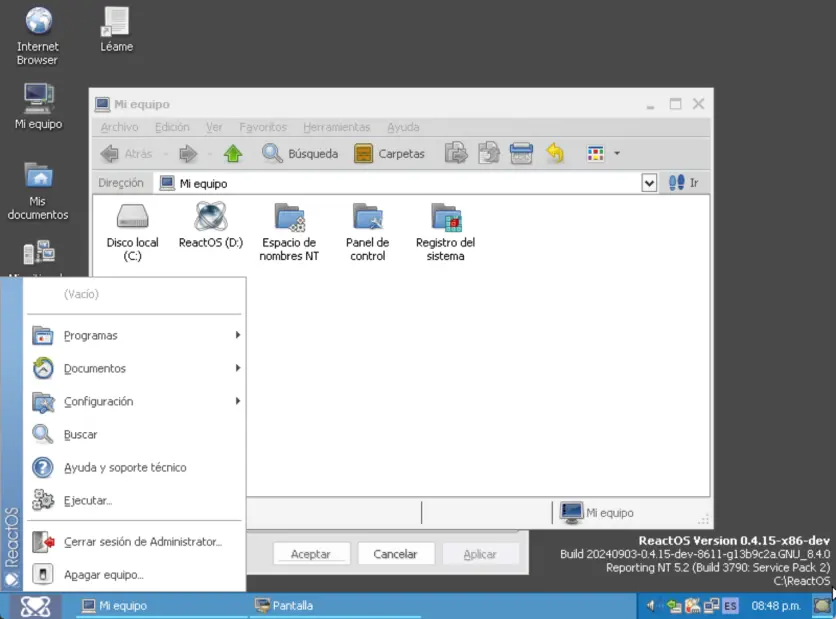Open the Ayuda menu
Viewport: 836px width, 619px height.
click(x=403, y=127)
